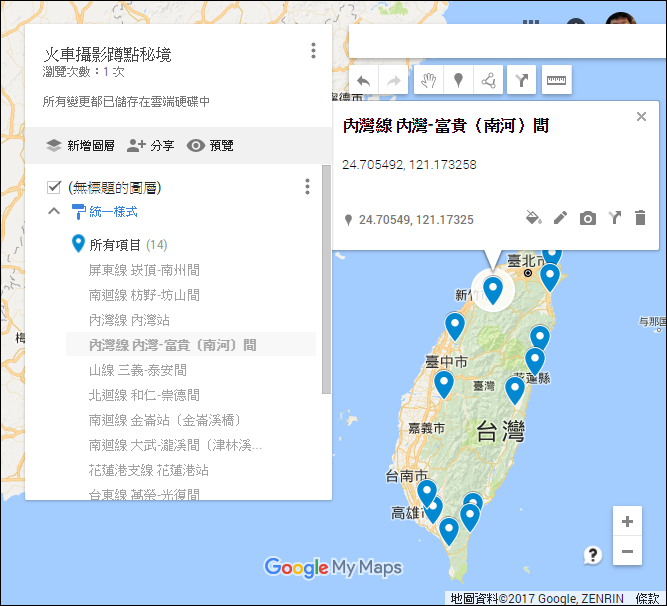
Task: Collapse the layer style chevron
Action: click(x=54, y=211)
